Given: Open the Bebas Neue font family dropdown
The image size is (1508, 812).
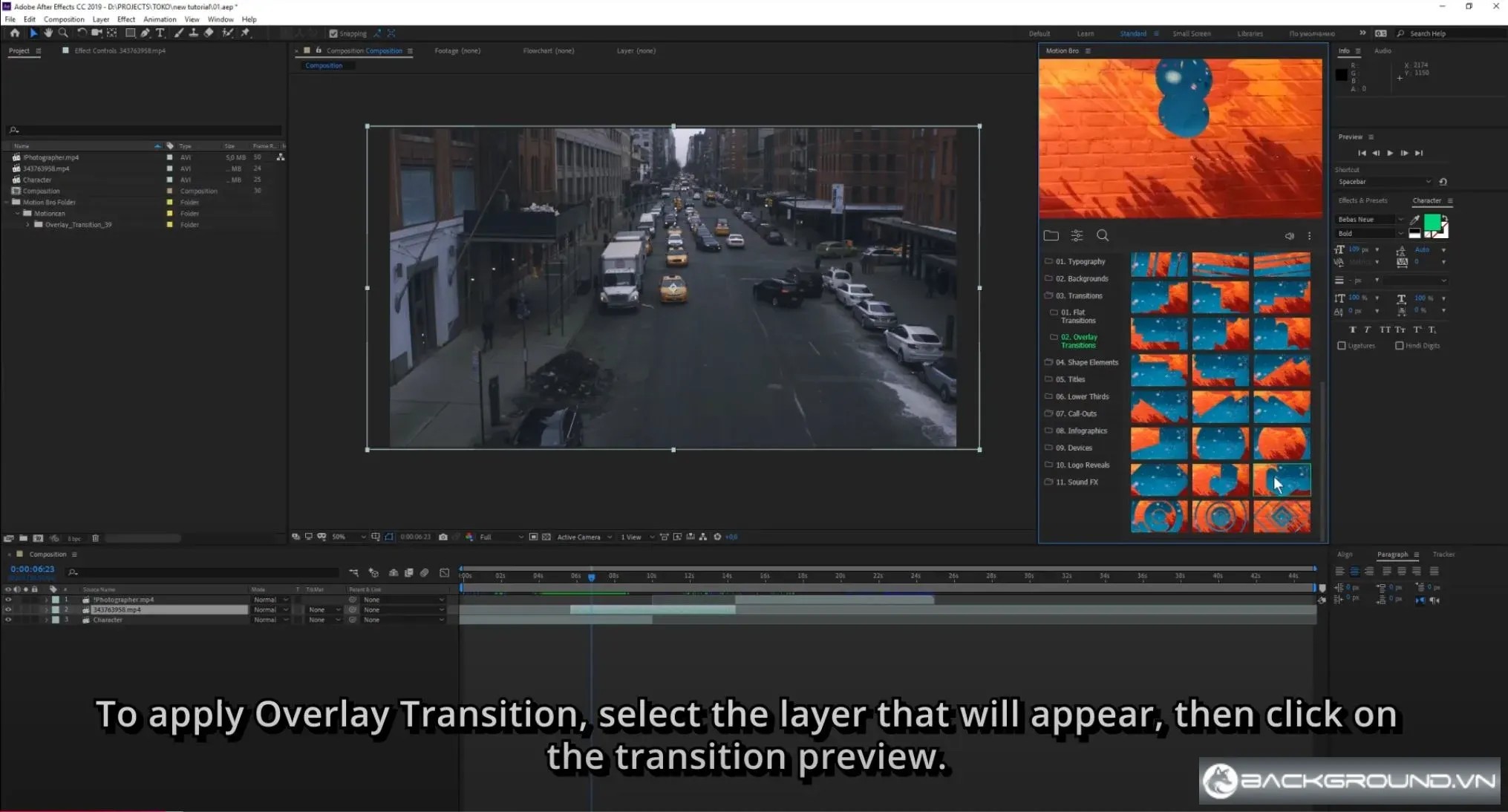Looking at the screenshot, I should tap(1370, 220).
